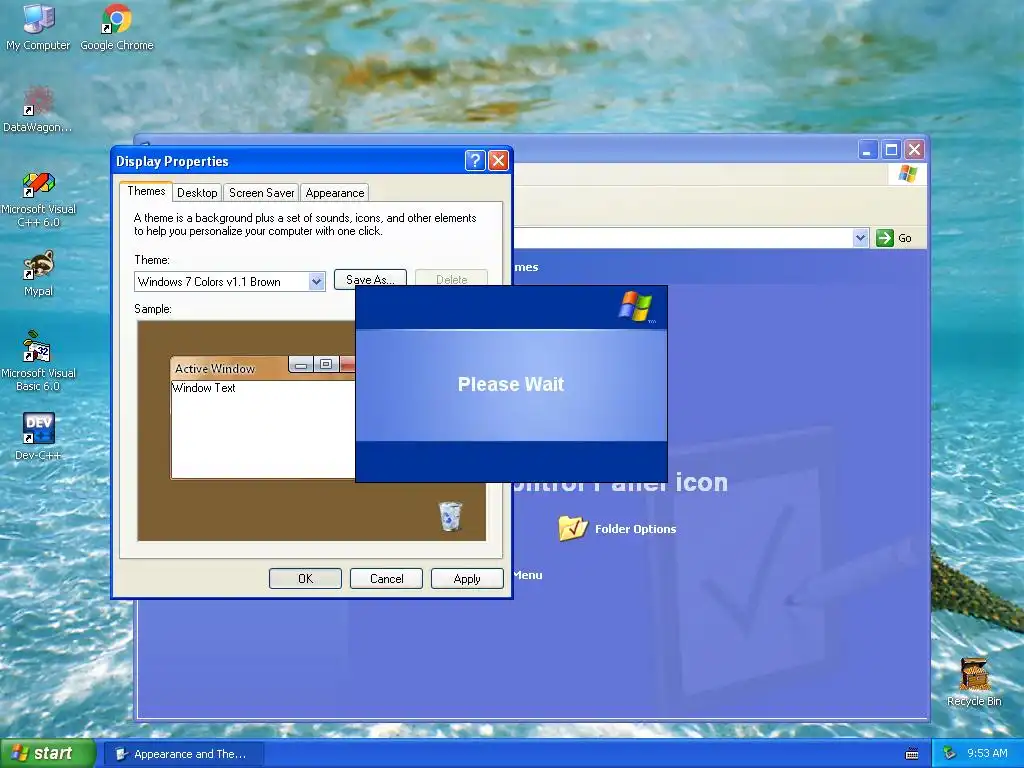Viewport: 1024px width, 768px height.
Task: Click the network tray icon beside the clock
Action: point(950,754)
